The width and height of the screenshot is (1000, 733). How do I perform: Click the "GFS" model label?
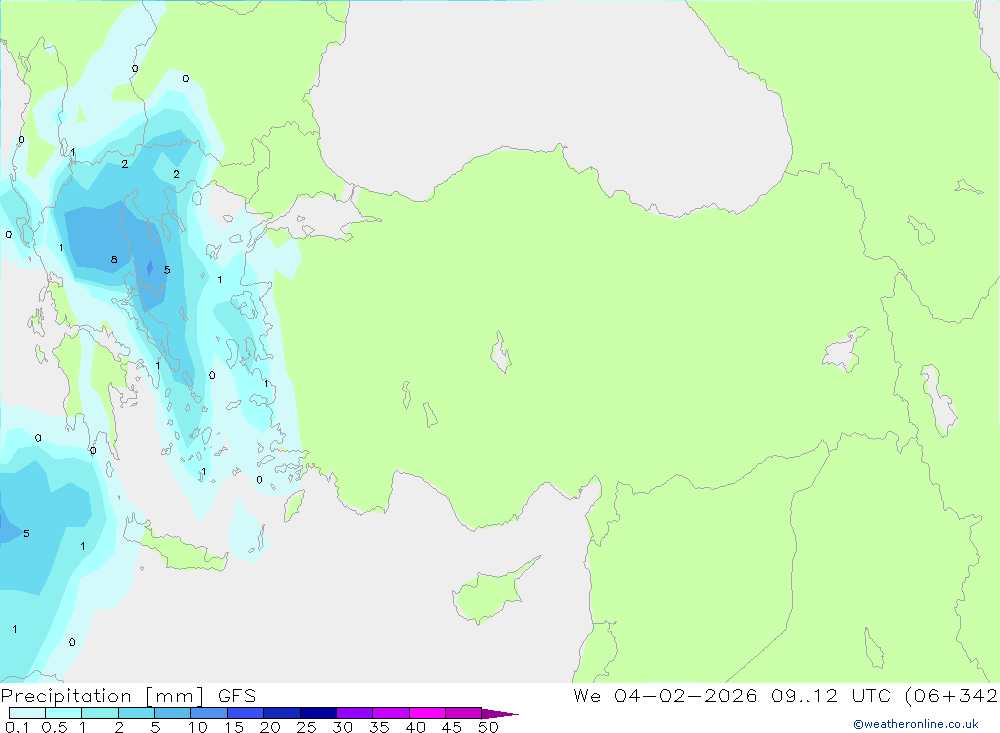237,695
